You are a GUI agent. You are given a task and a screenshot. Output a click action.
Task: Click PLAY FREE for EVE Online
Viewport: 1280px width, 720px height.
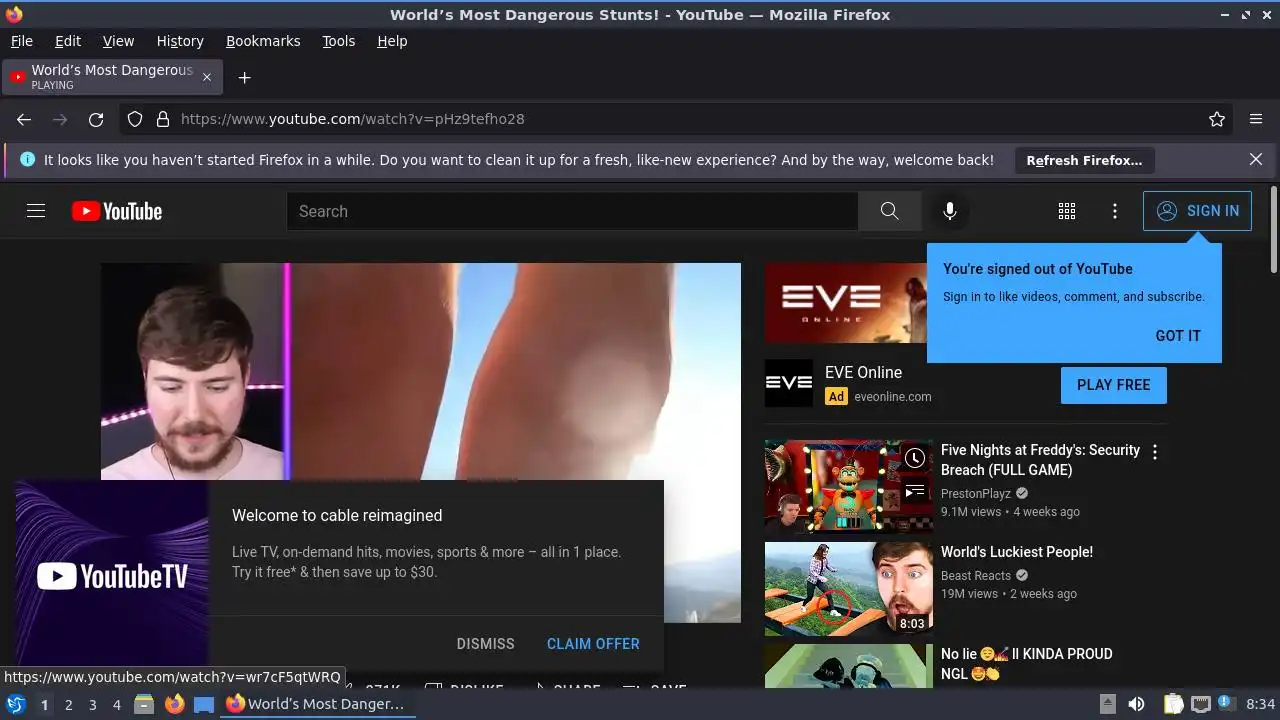(x=1114, y=385)
